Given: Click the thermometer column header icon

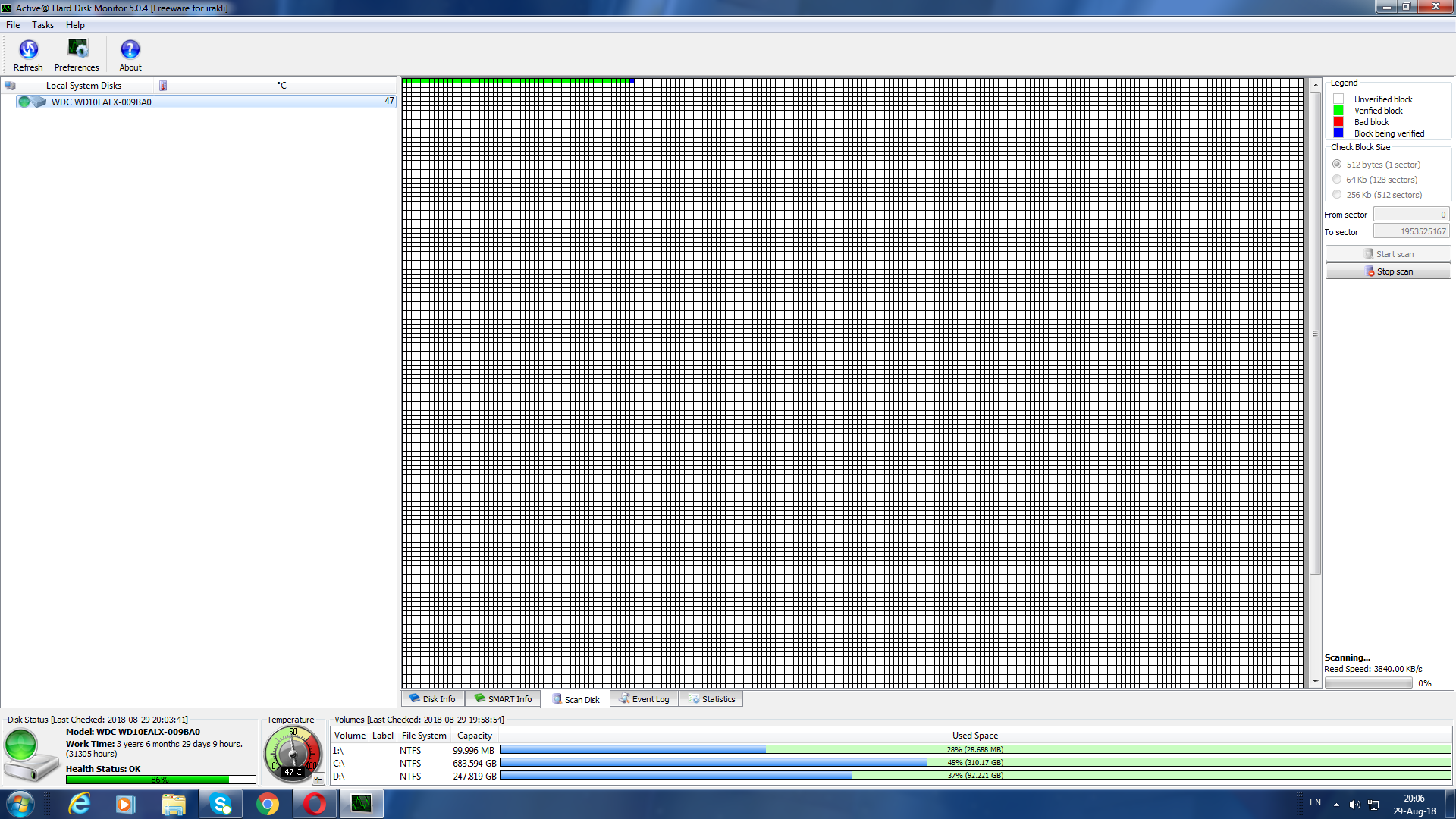Looking at the screenshot, I should [x=163, y=86].
